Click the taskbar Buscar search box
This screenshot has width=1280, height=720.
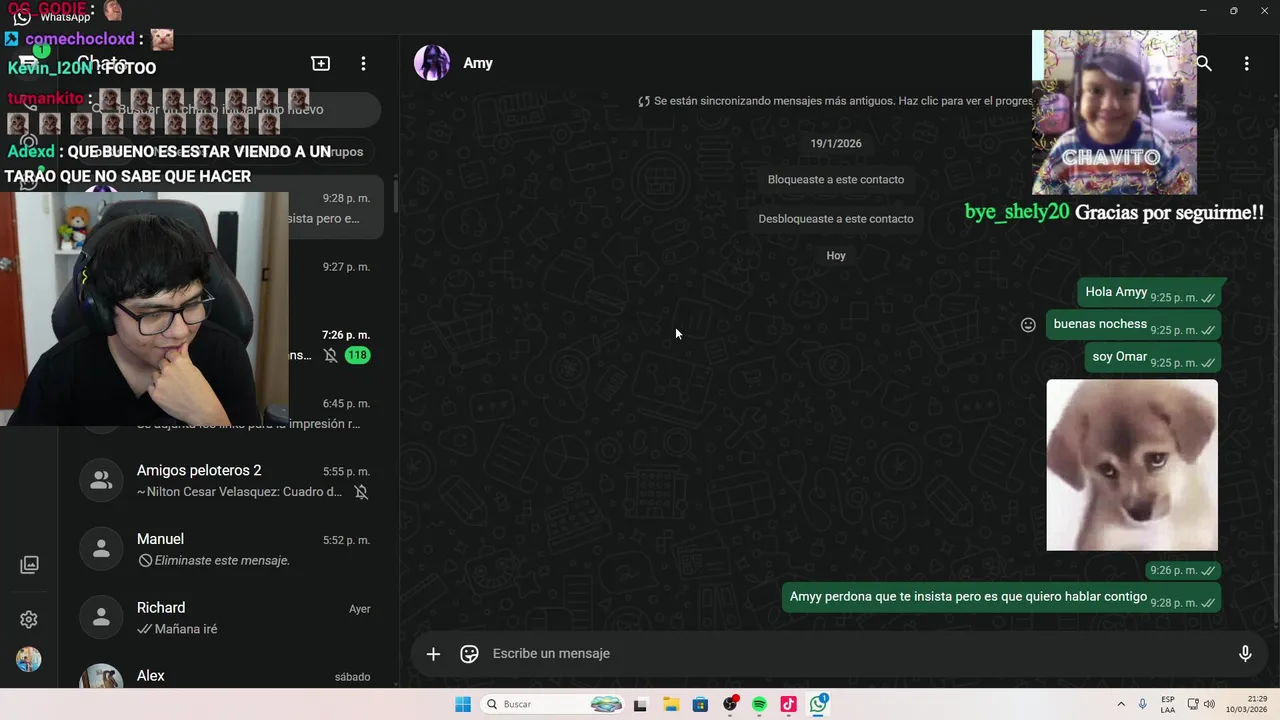pos(552,705)
